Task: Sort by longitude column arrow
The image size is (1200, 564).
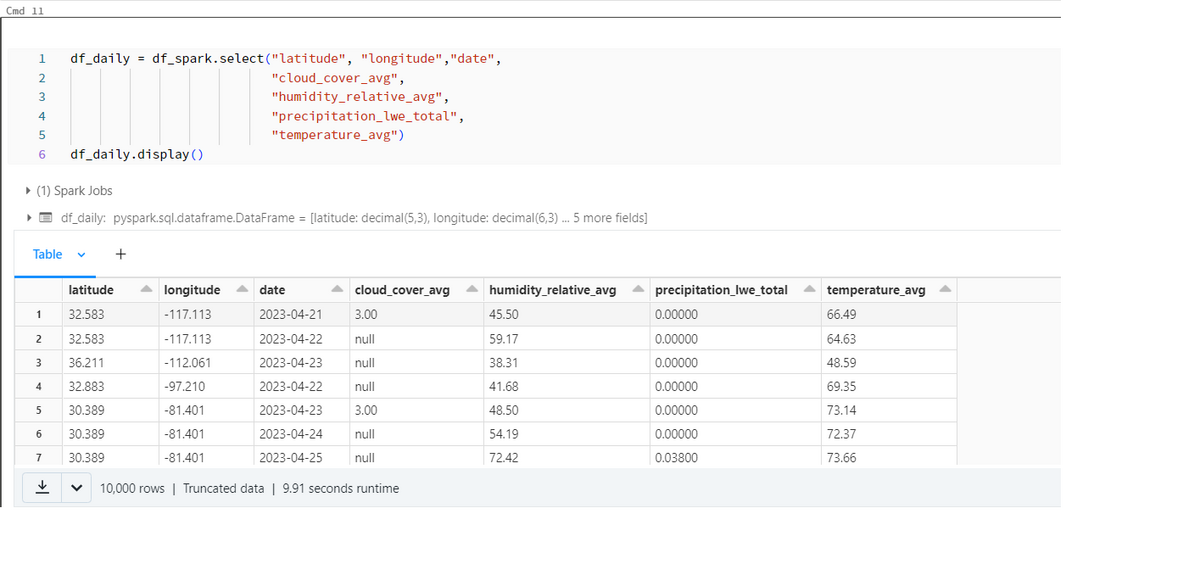Action: (x=240, y=290)
